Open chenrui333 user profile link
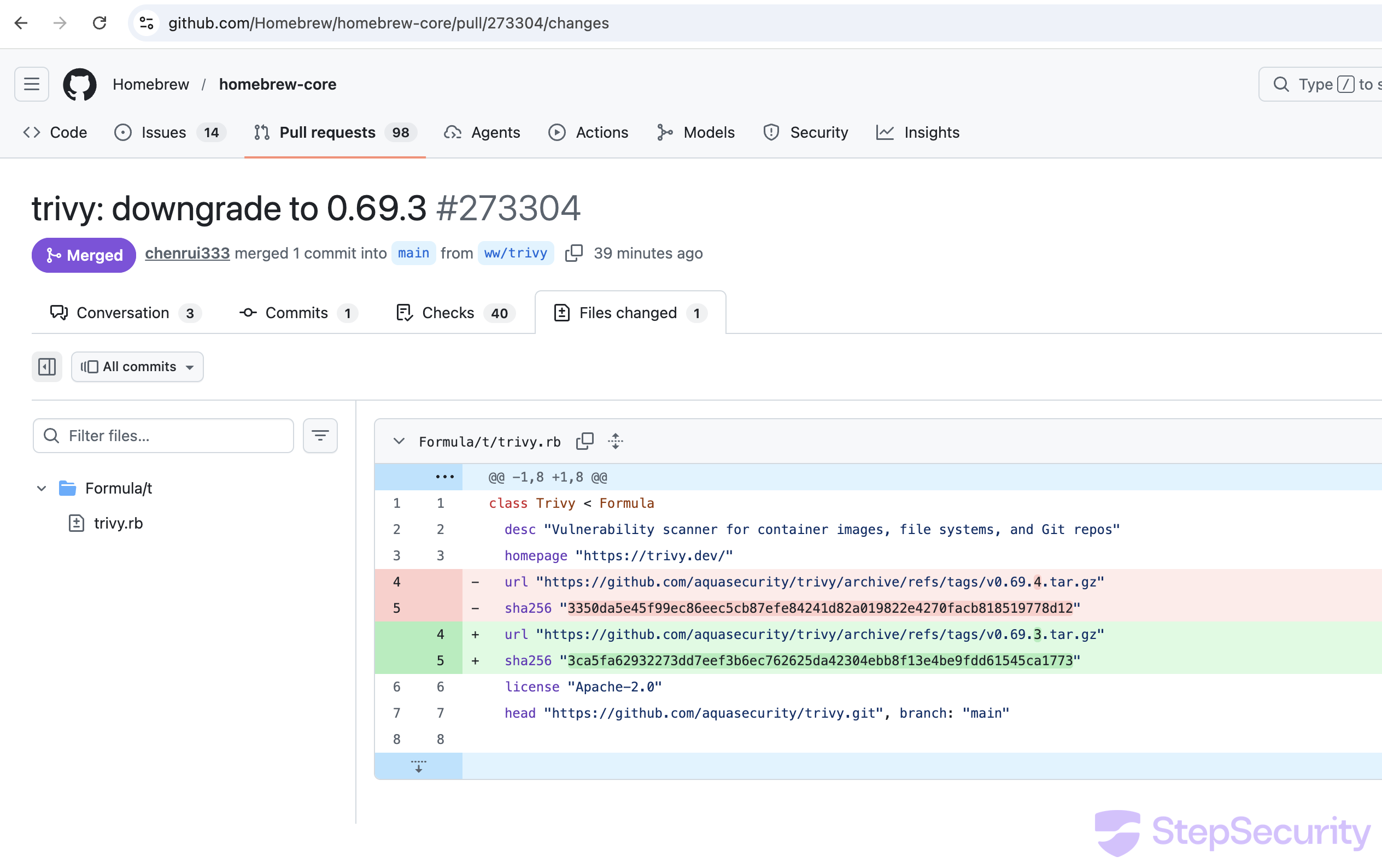1382x868 pixels. click(x=187, y=253)
